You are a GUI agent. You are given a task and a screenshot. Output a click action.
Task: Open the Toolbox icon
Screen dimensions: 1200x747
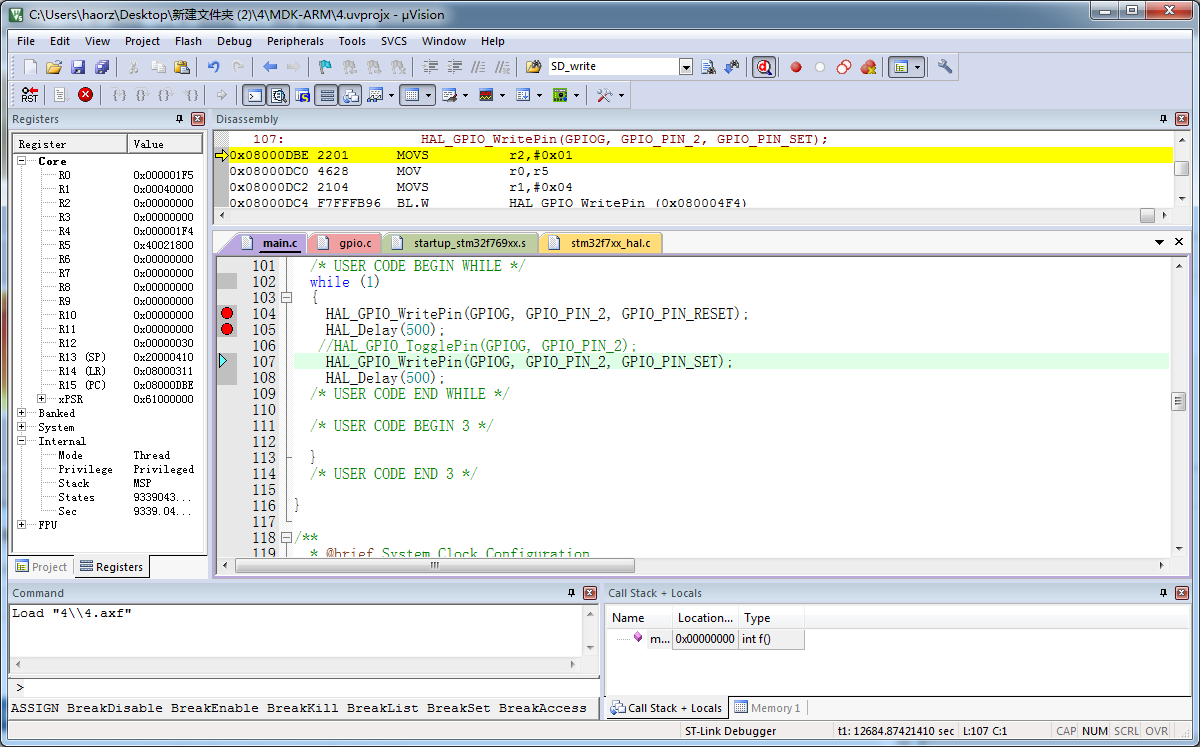(604, 95)
